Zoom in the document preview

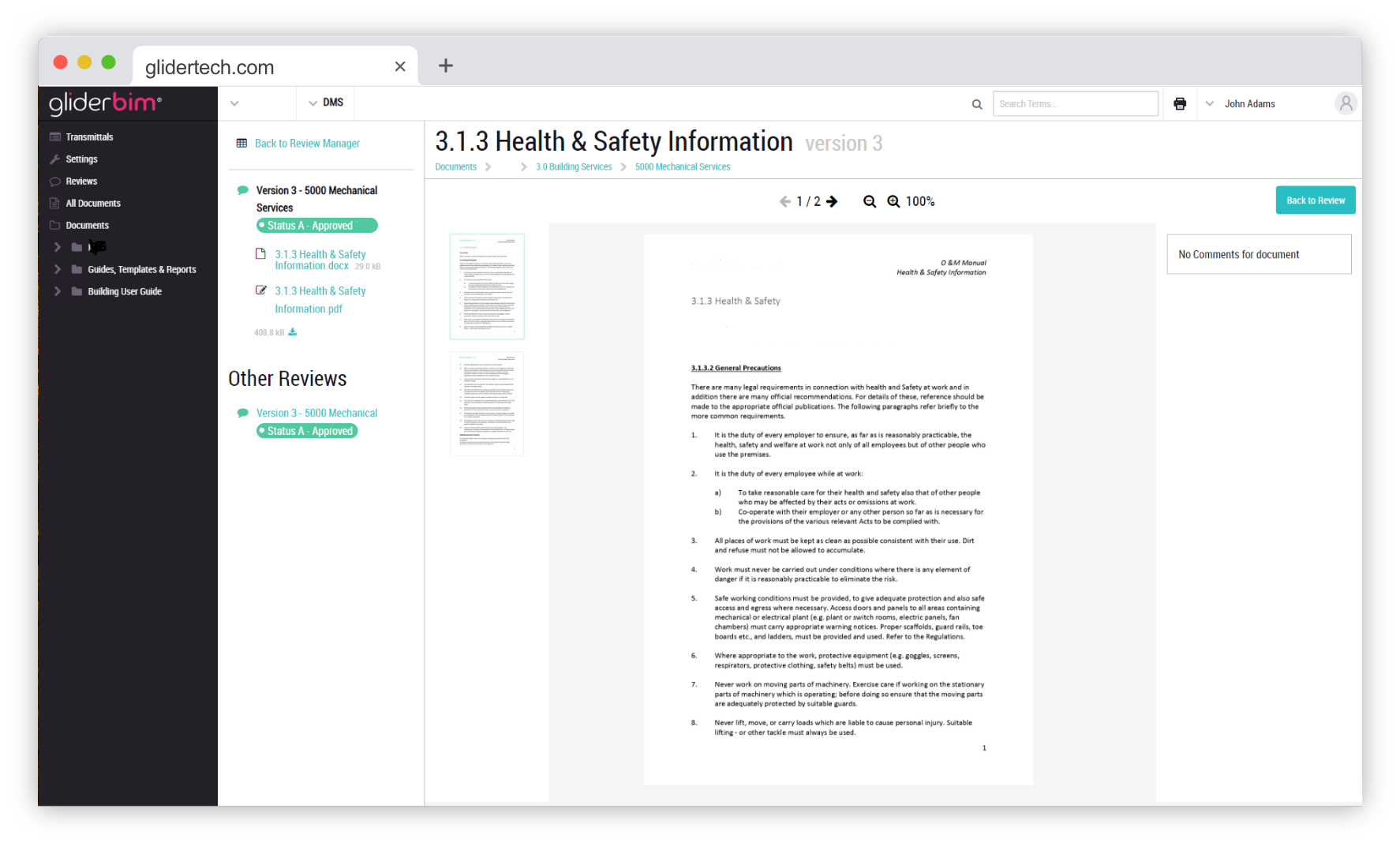coord(893,202)
